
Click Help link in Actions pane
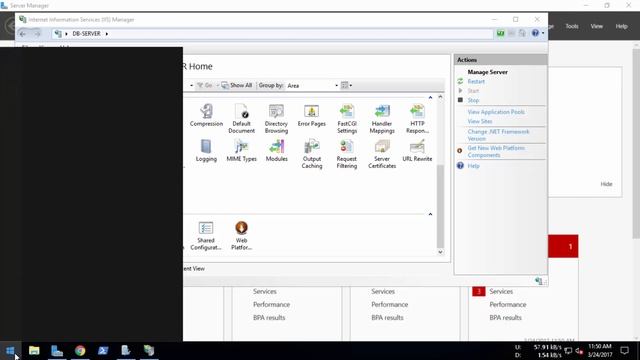point(473,166)
